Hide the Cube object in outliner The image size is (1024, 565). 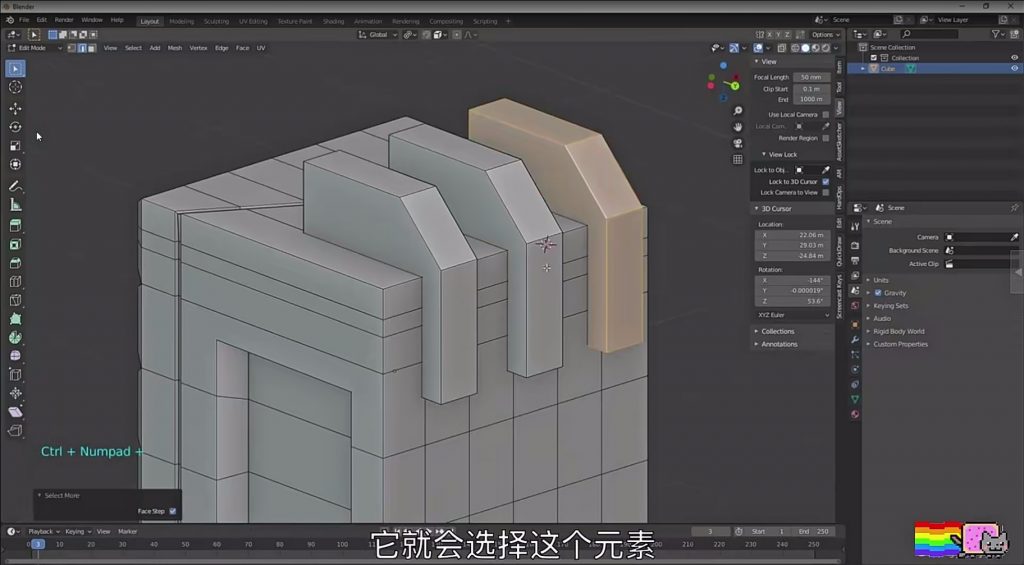[x=1014, y=69]
